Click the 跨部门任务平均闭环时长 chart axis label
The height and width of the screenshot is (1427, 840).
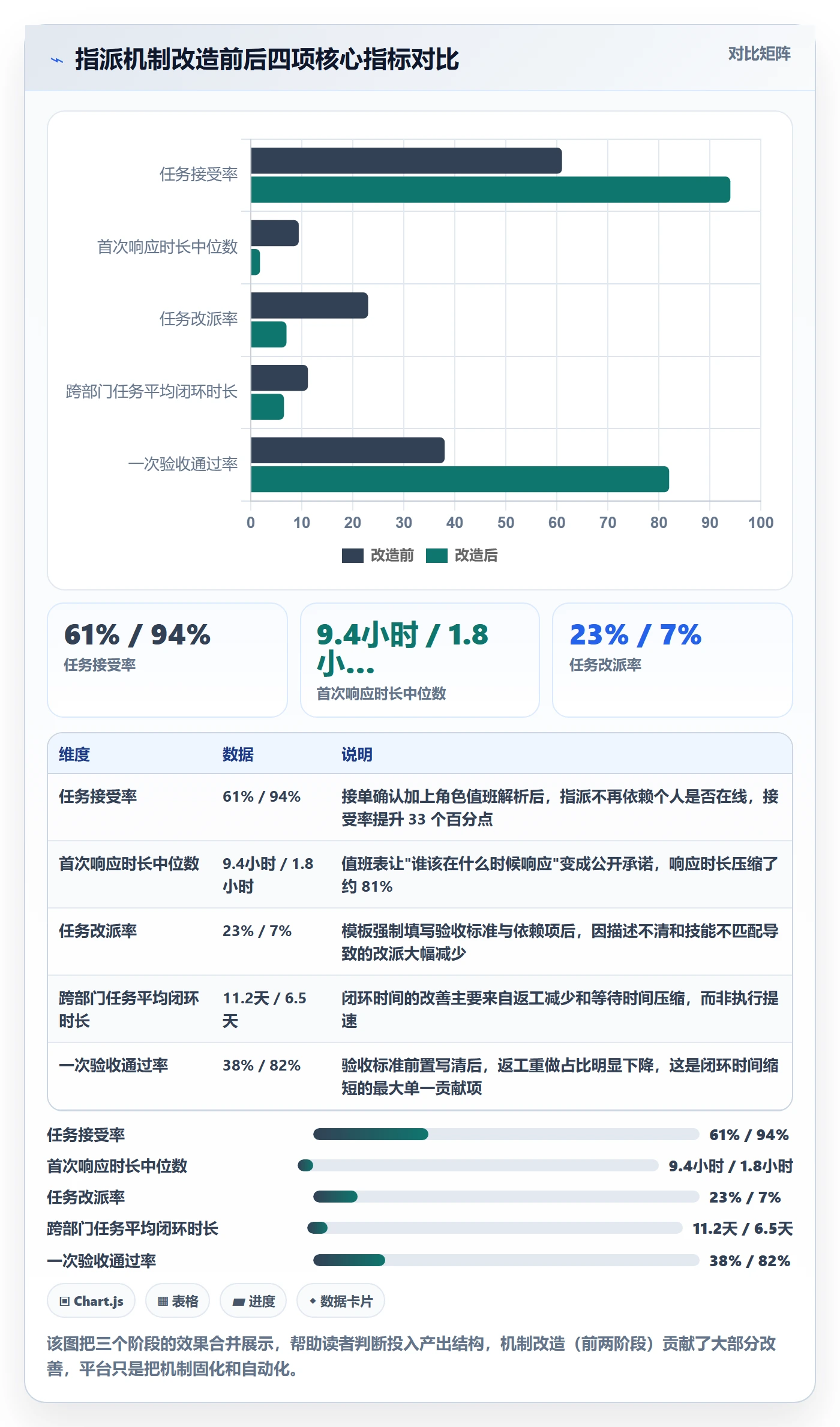[x=152, y=392]
